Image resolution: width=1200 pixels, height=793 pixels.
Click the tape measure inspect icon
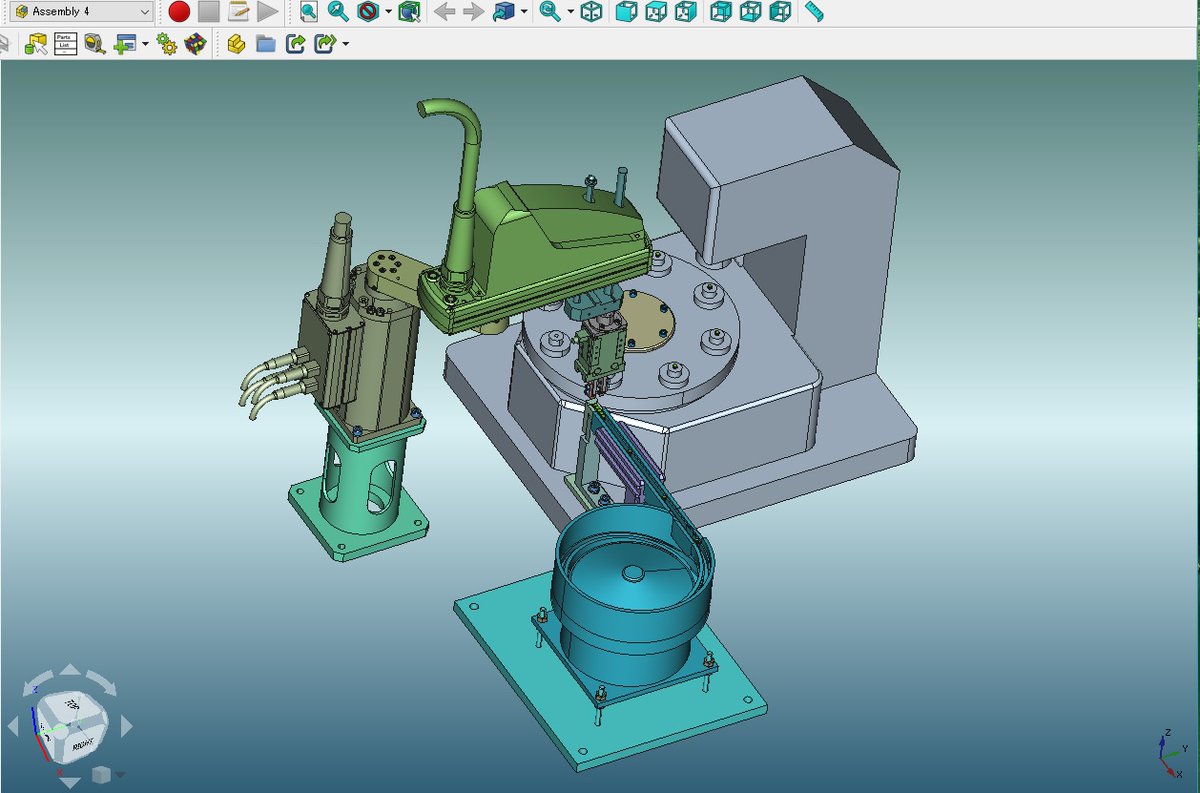click(95, 44)
